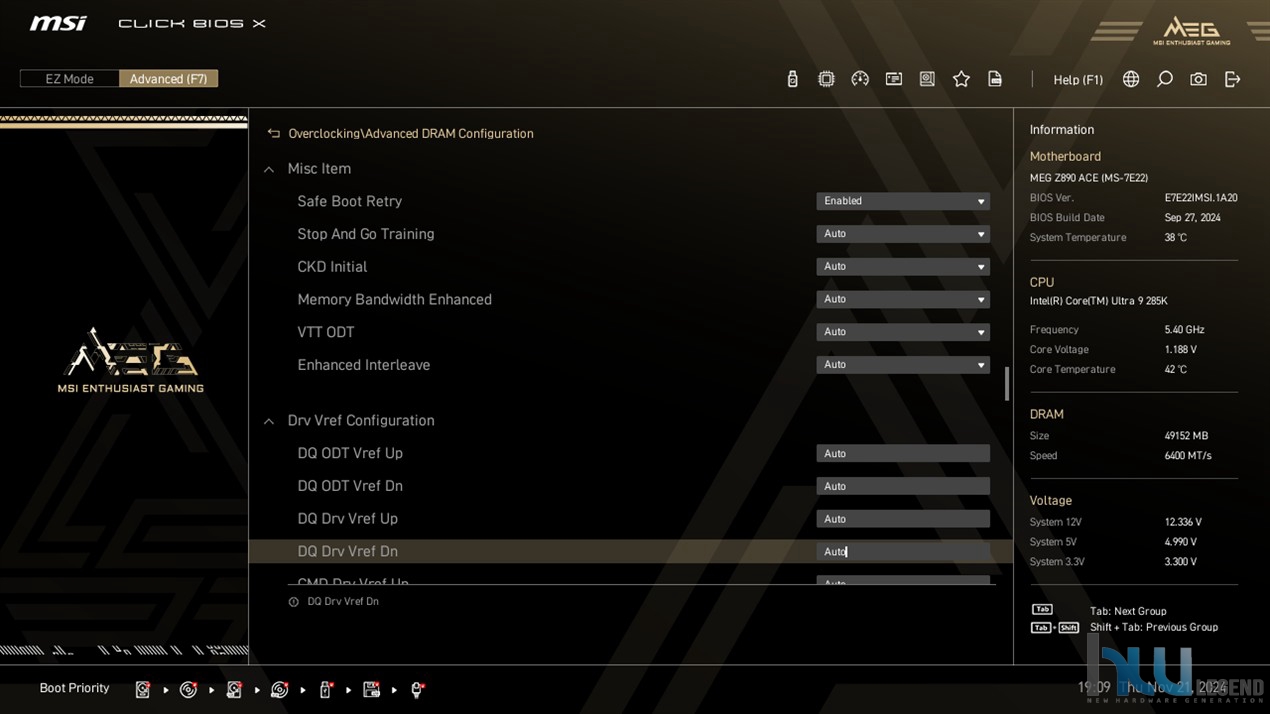The width and height of the screenshot is (1270, 714).
Task: Click the Information panel heading
Action: [x=1062, y=130]
